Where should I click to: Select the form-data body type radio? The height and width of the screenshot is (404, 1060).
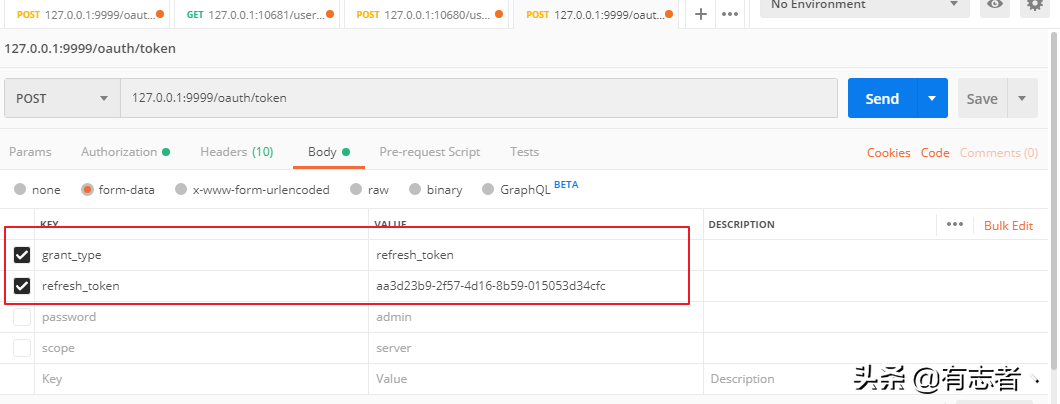[x=87, y=190]
